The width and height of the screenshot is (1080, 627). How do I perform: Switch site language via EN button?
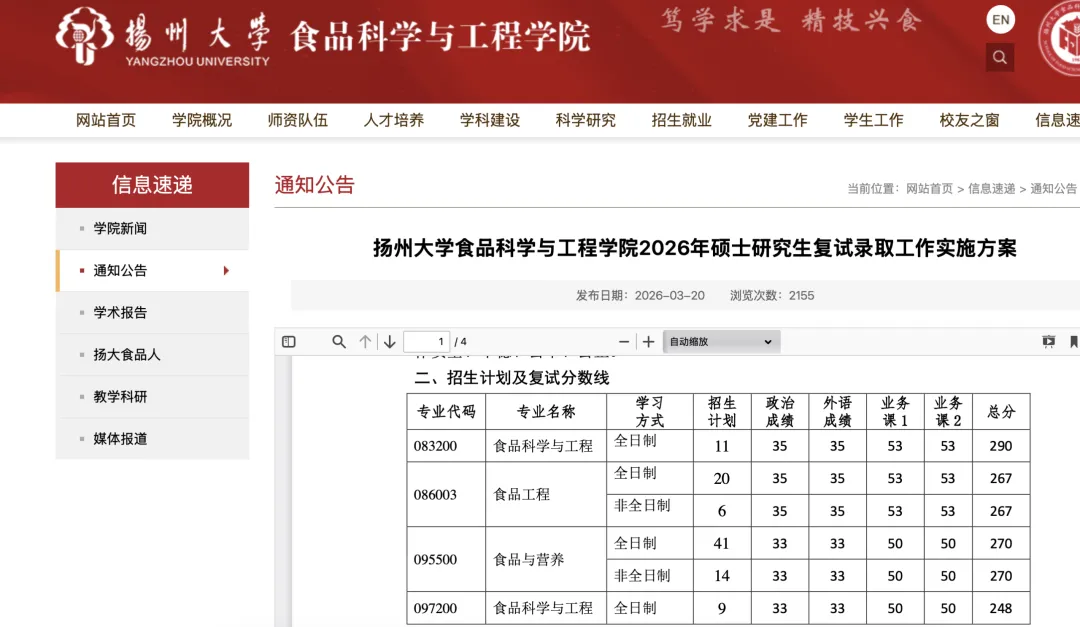click(1001, 20)
